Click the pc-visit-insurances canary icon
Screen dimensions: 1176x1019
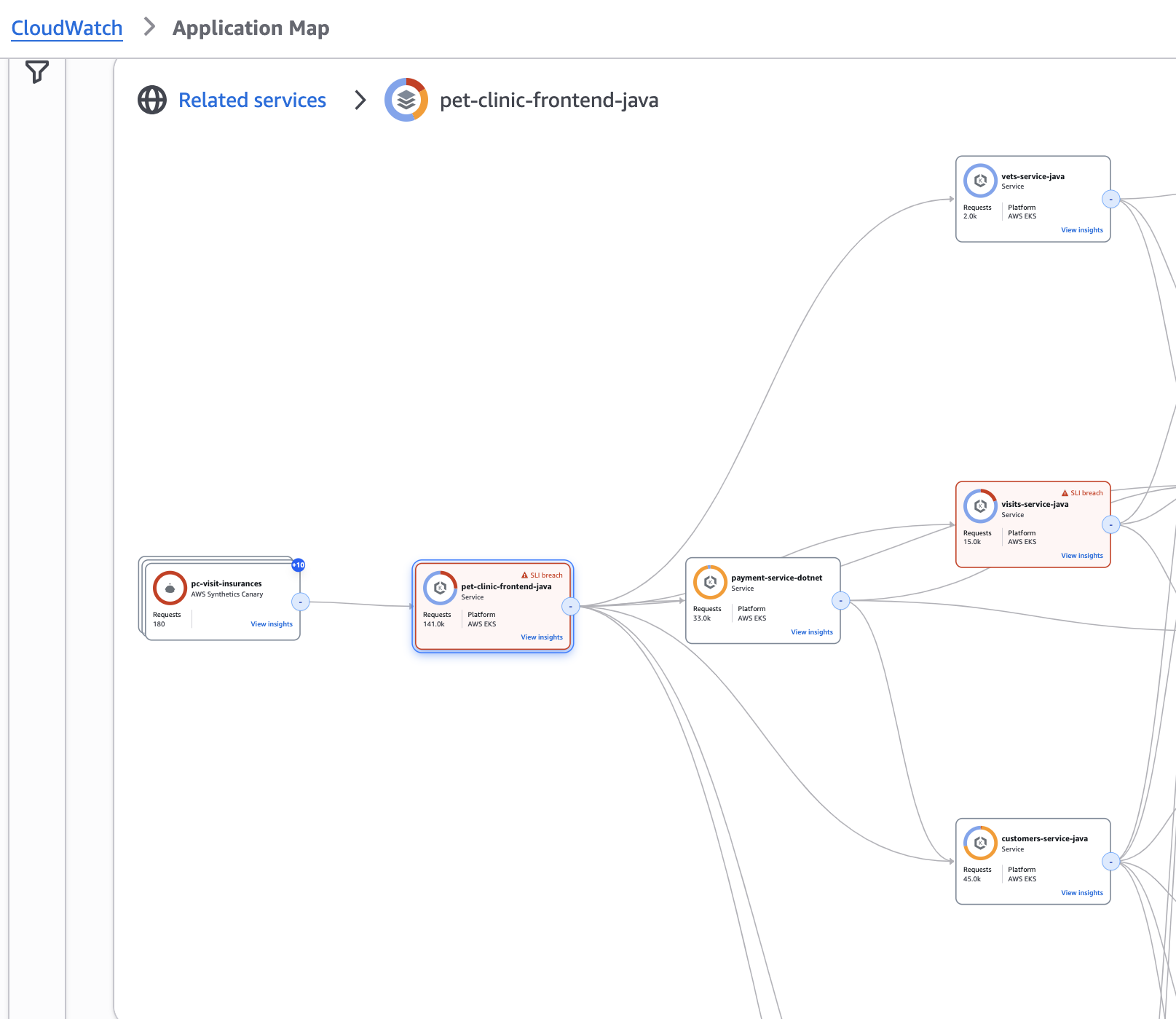click(170, 588)
